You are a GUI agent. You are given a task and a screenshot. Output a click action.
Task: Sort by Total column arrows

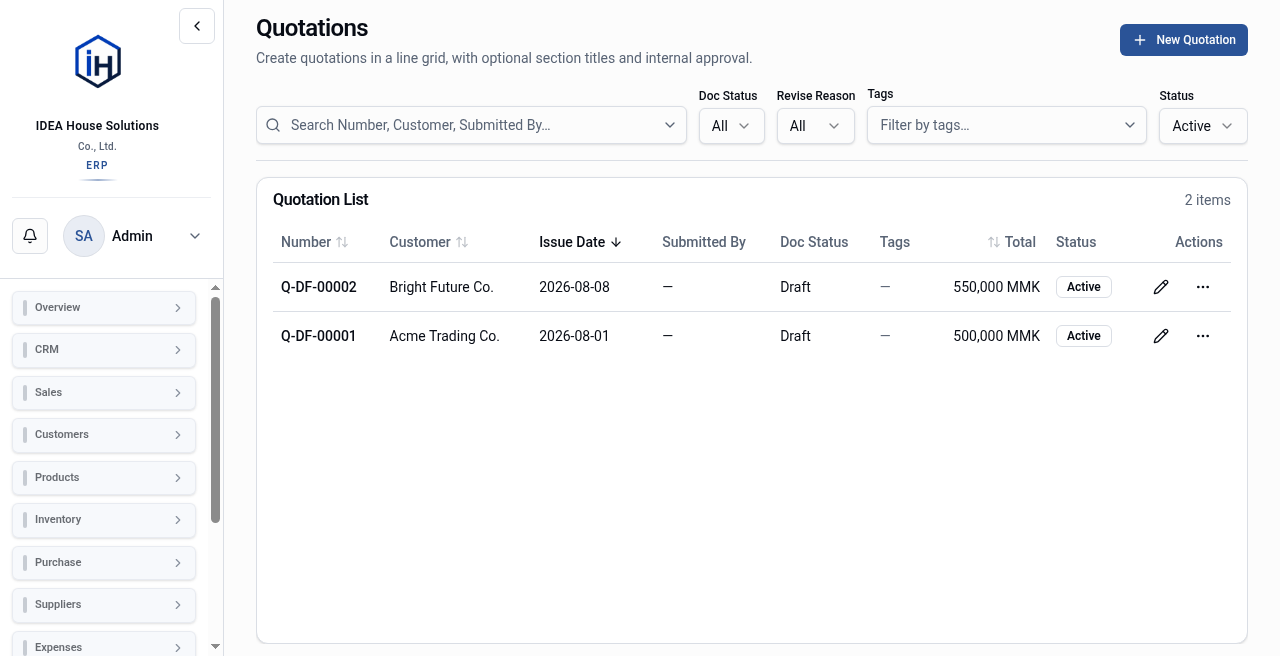tap(994, 242)
